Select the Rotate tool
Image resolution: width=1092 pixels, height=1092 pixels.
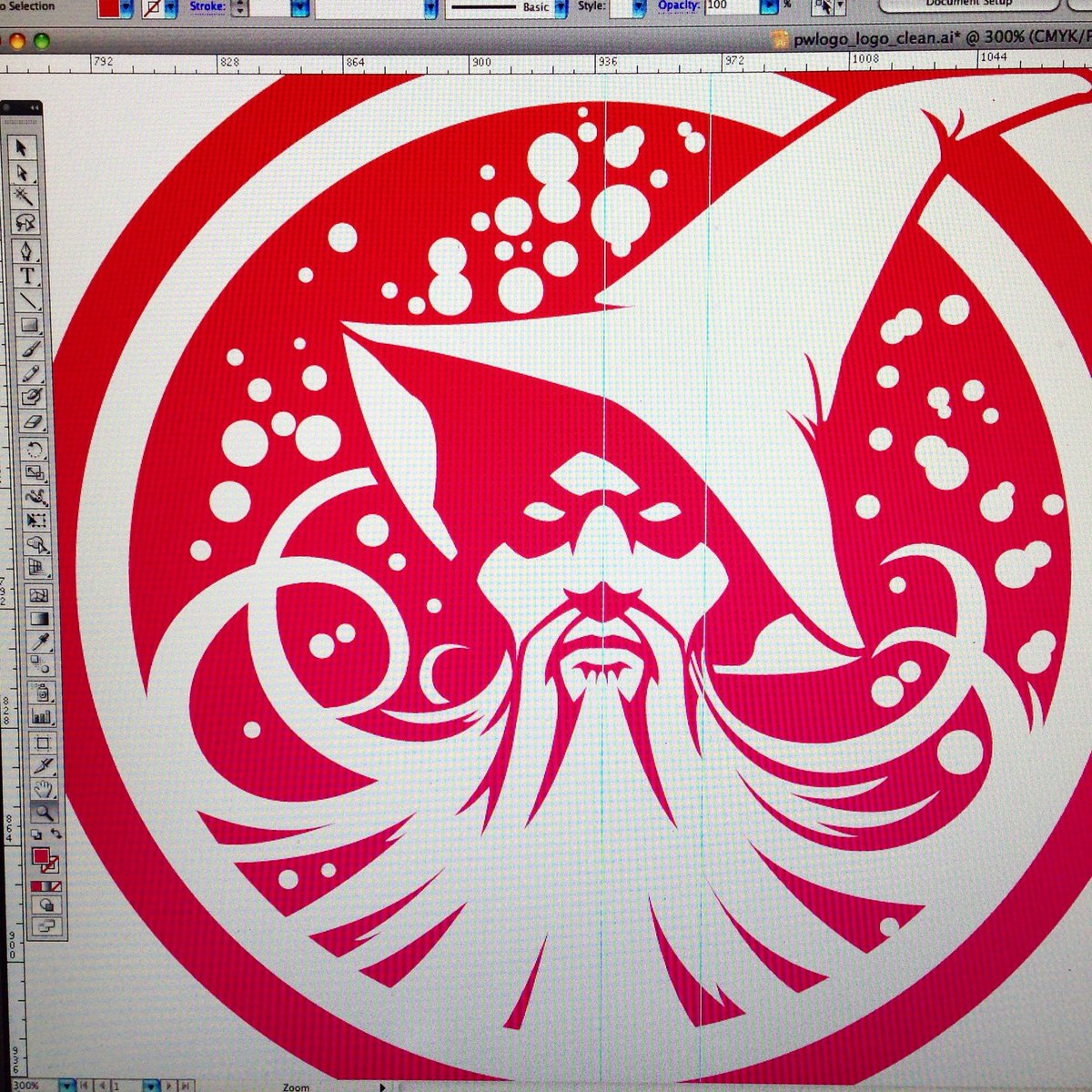(x=35, y=450)
